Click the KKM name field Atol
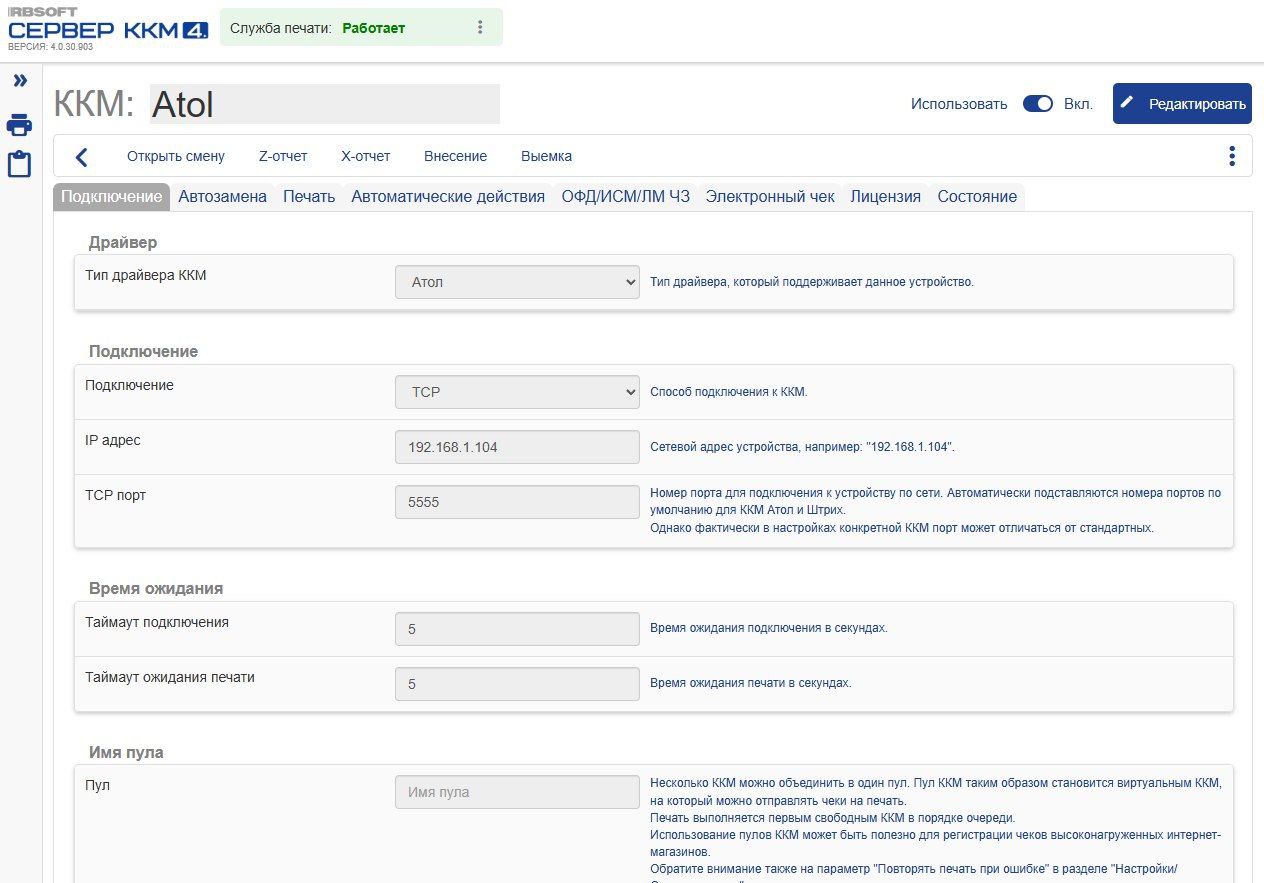The height and width of the screenshot is (883, 1264). (325, 104)
